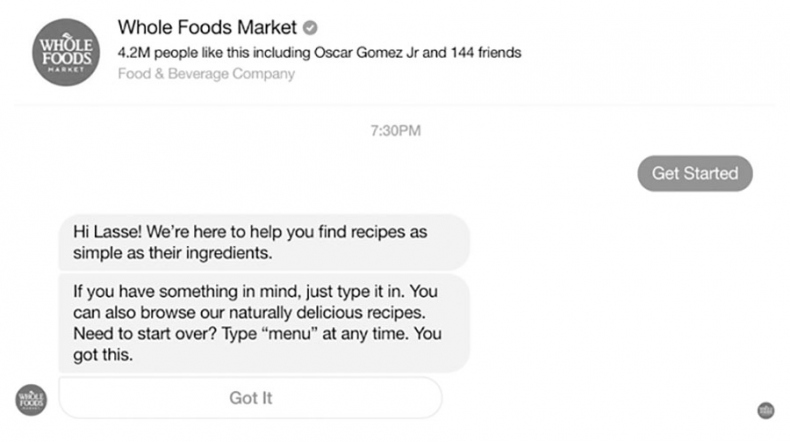Click the "Food & Beverage Company" category label
This screenshot has height=442, width=790.
coord(206,74)
